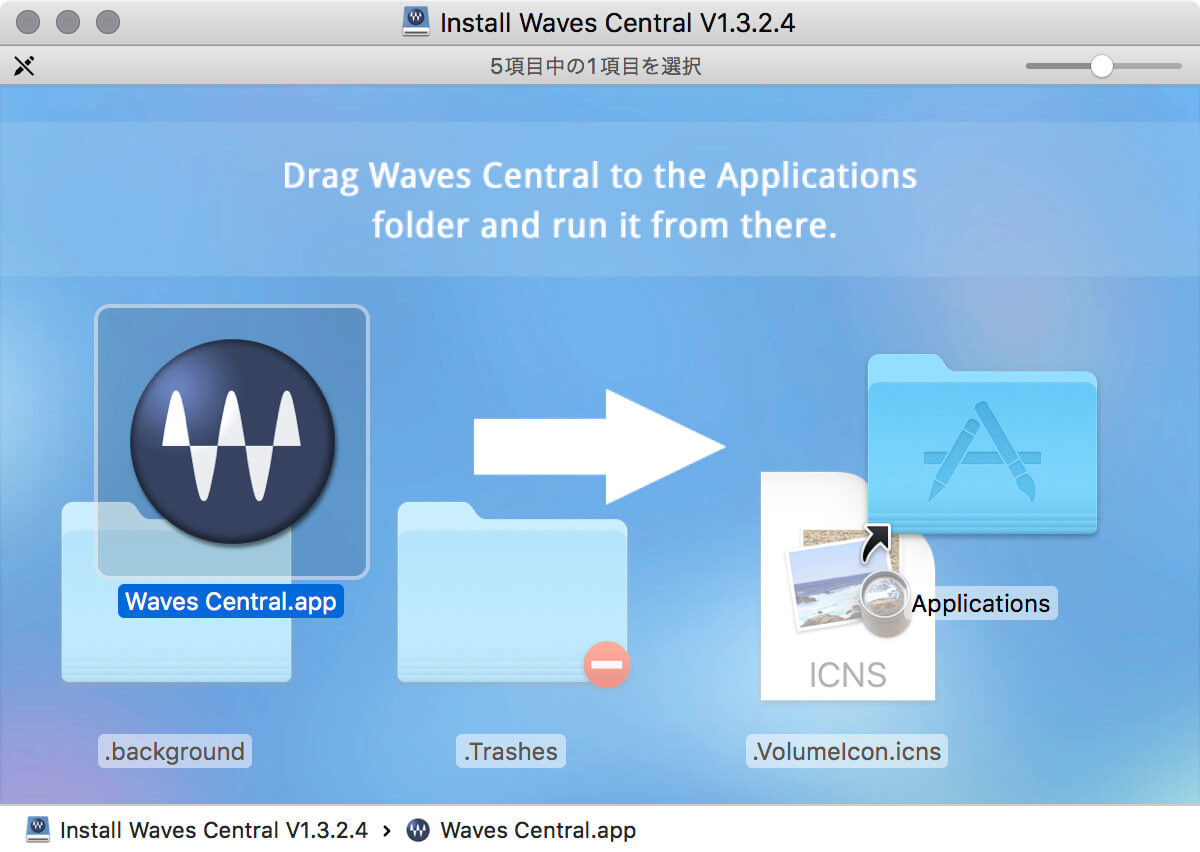This screenshot has height=852, width=1200.
Task: Click red no-access badge on .Trashes folder
Action: (607, 664)
